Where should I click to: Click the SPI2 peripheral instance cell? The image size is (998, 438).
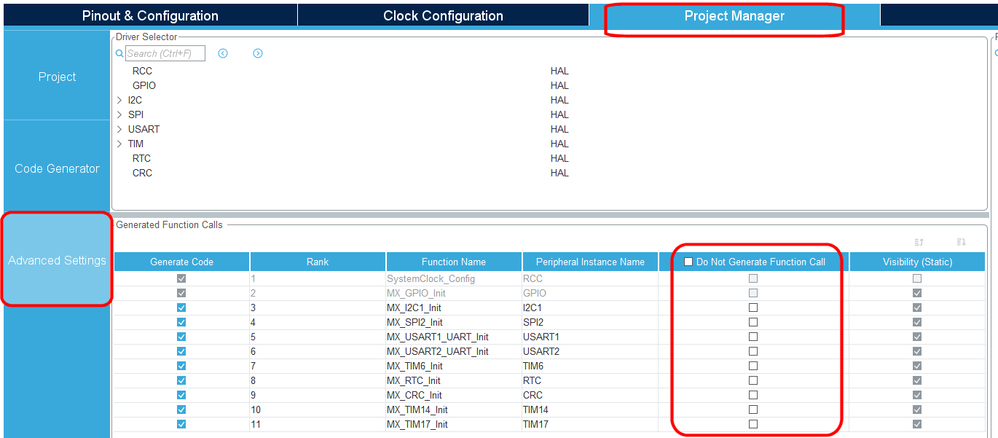click(x=590, y=322)
